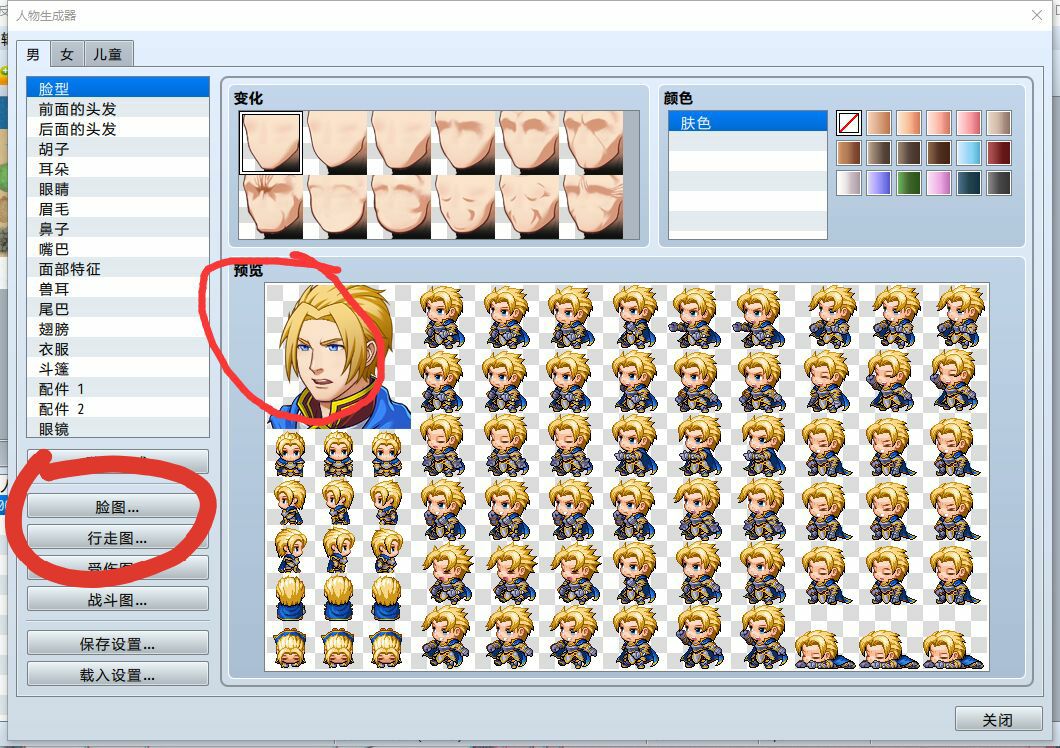This screenshot has width=1060, height=748.
Task: Select 胡子 in the parts list
Action: [x=118, y=149]
